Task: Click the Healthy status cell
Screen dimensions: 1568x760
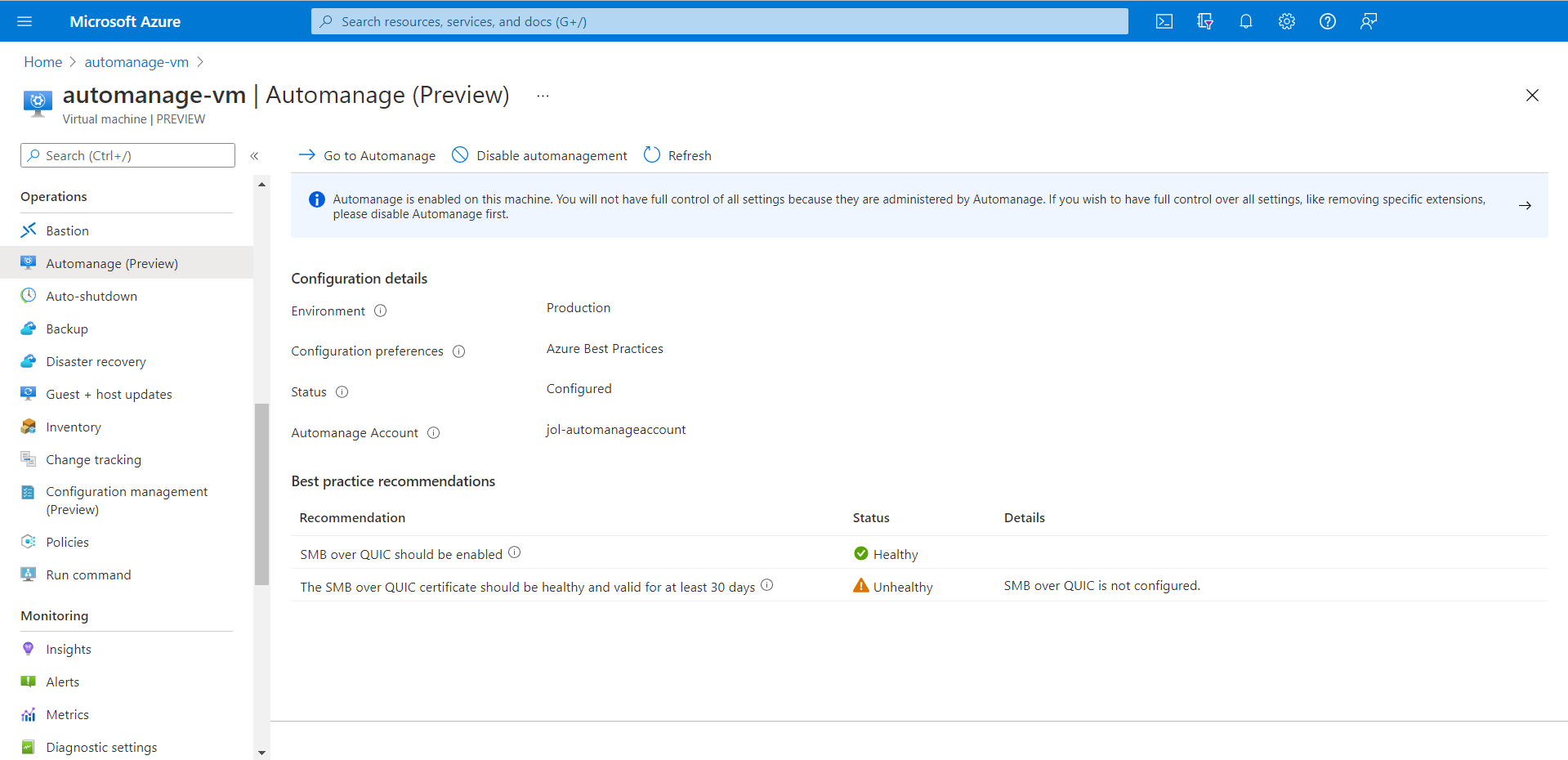Action: (886, 554)
